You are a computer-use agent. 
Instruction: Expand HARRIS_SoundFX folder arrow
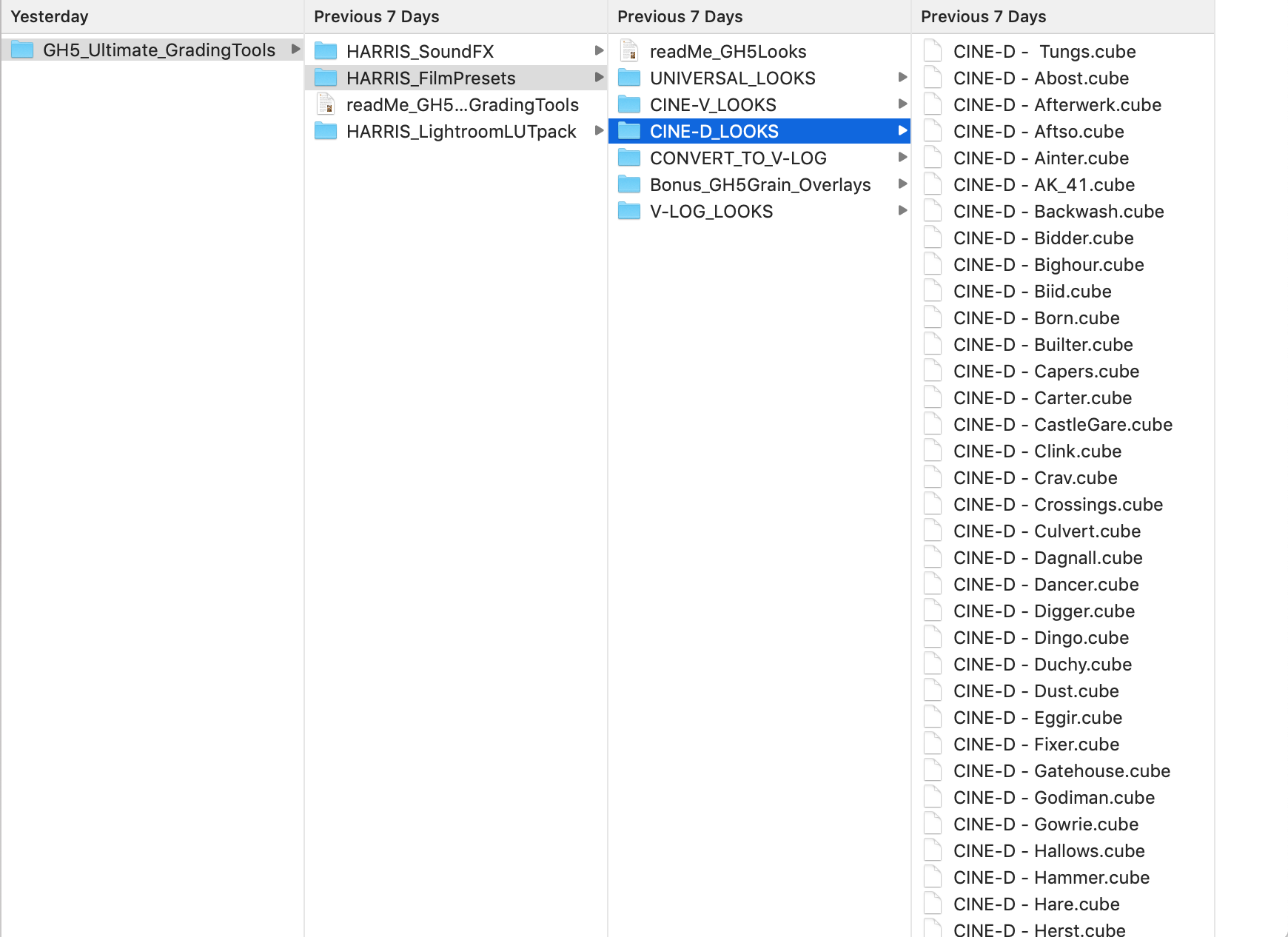coord(599,50)
